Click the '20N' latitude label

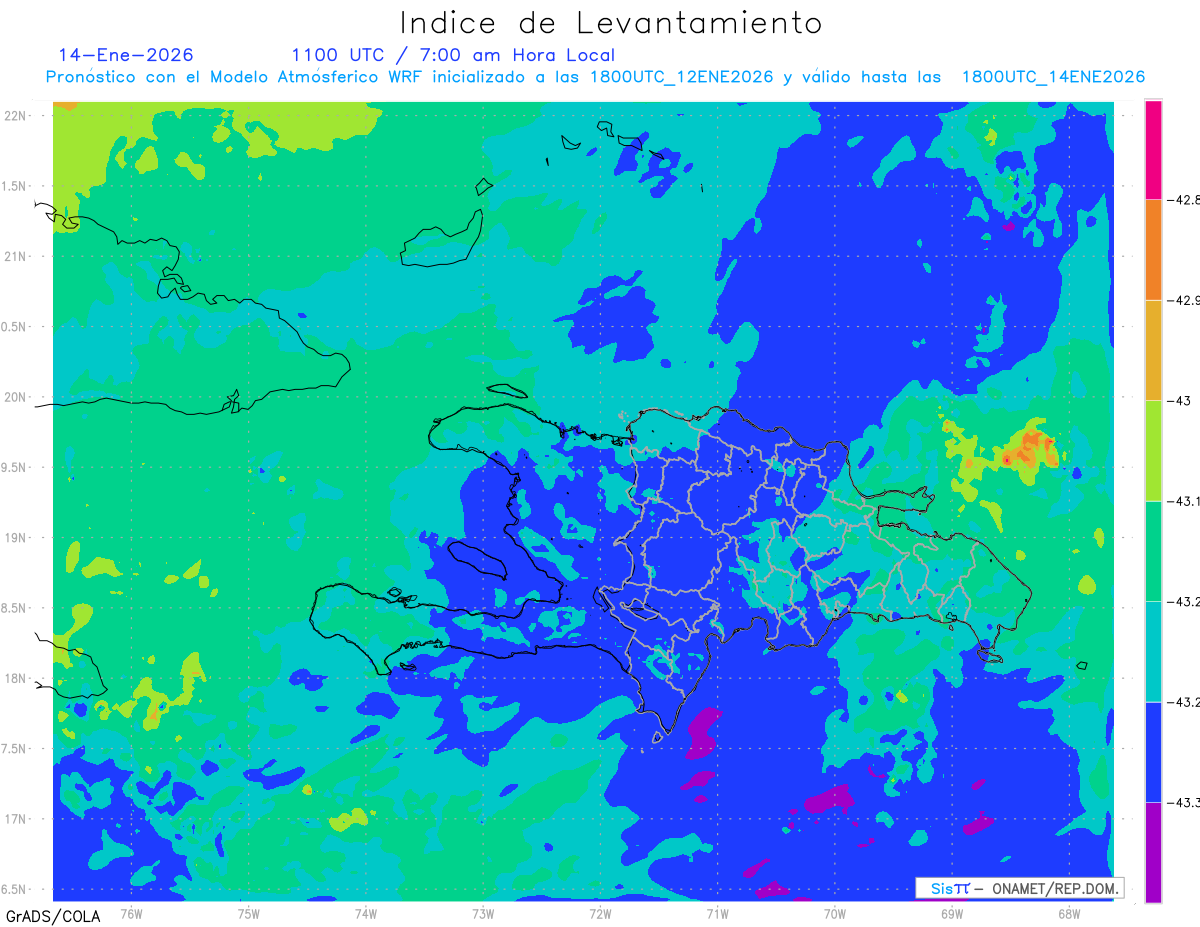pos(16,397)
